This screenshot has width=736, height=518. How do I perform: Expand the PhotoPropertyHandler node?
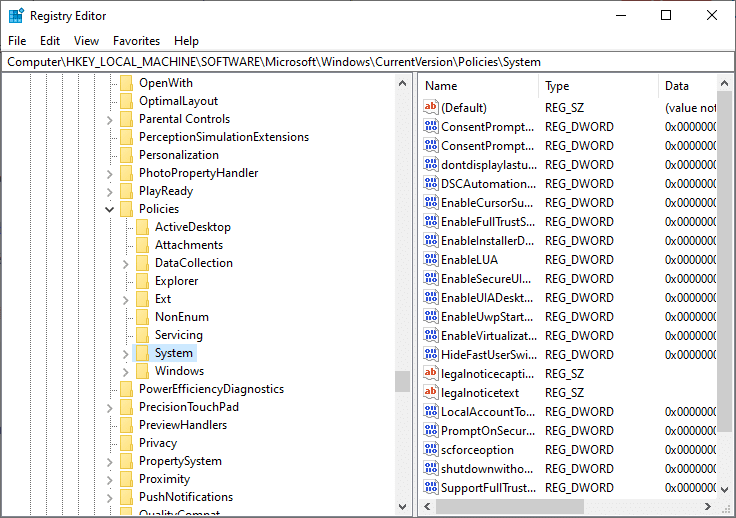109,174
